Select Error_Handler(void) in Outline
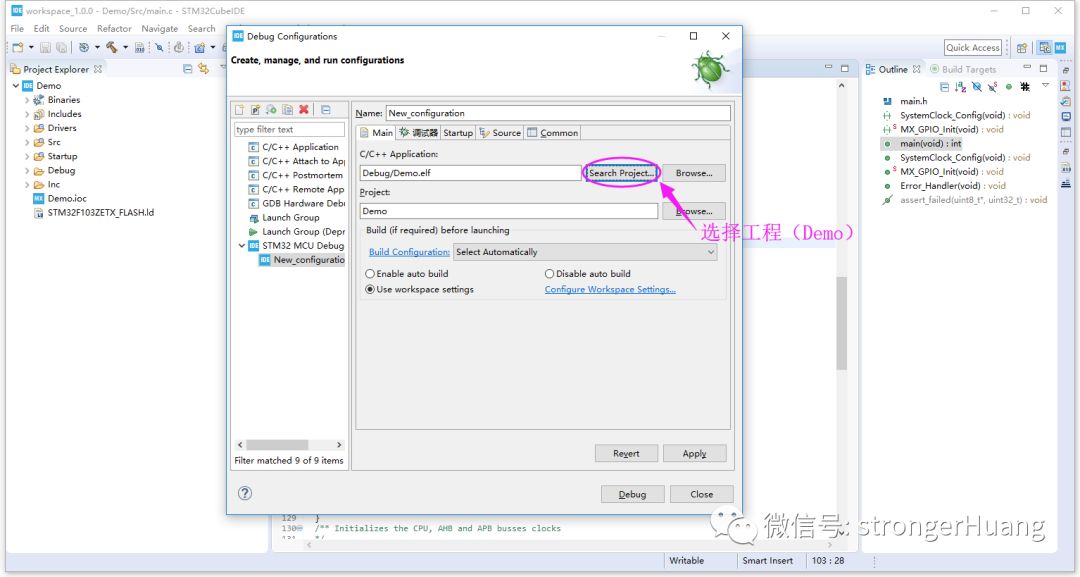Viewport: 1080px width, 577px height. [x=945, y=186]
